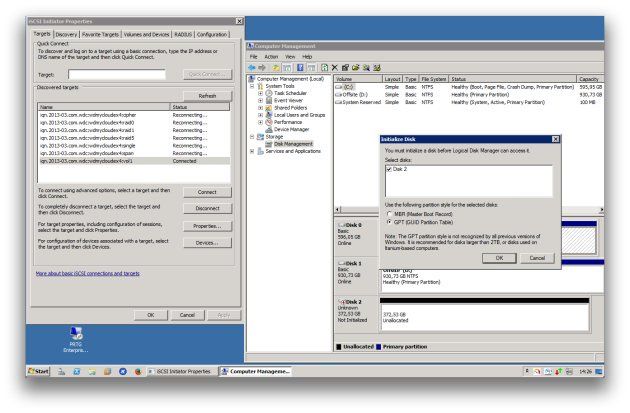The image size is (630, 413).
Task: Open More about basic iSCSI connections link
Action: (88, 273)
